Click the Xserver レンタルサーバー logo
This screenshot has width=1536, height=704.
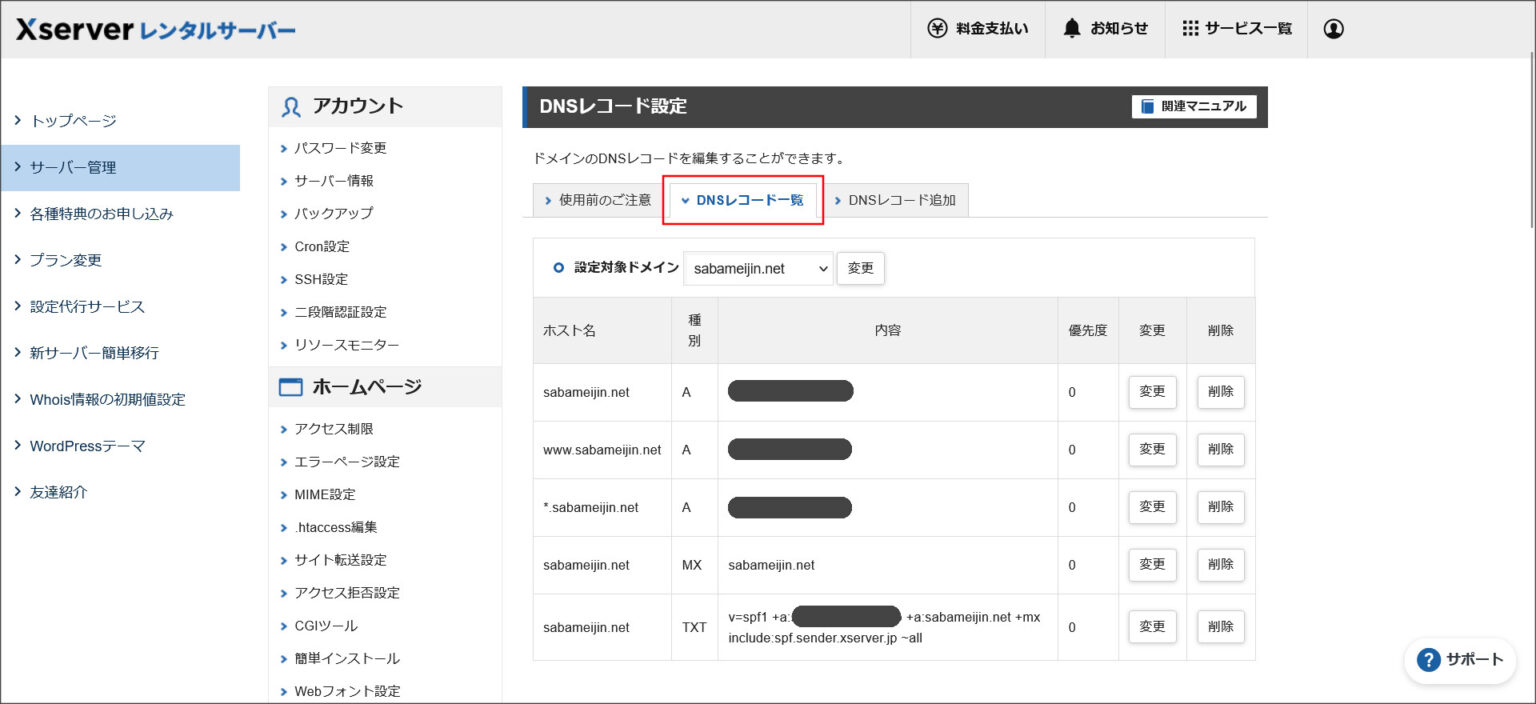pyautogui.click(x=156, y=30)
